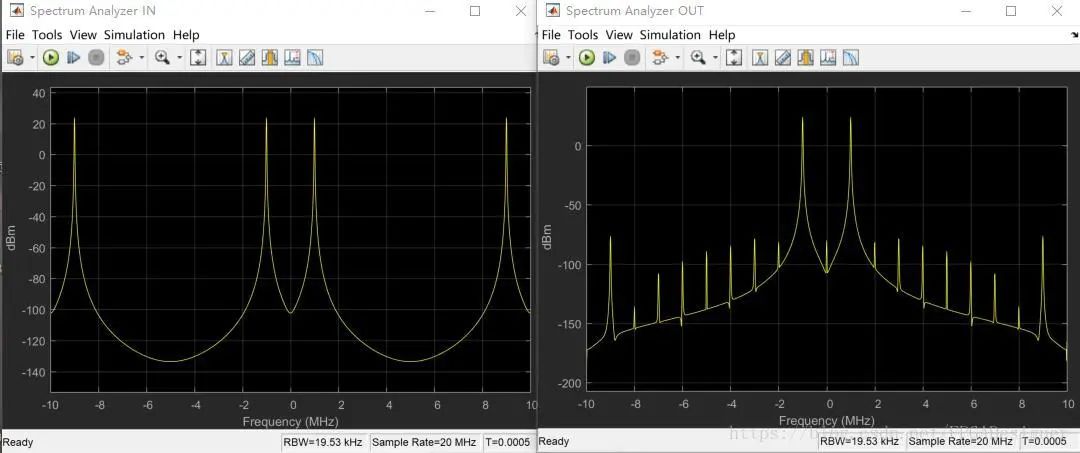Screen dimensions: 1080x453
Task: Click 'Sample Rate=20 MHz' status in Analyzer OUT
Action: tap(960, 441)
